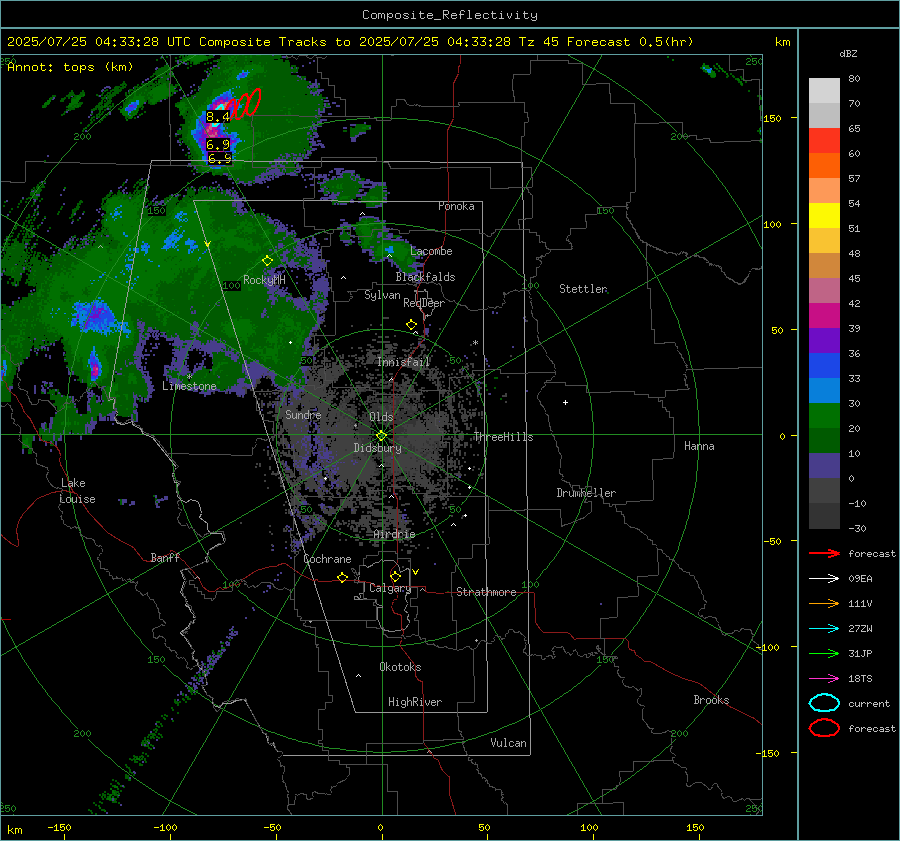900x841 pixels.
Task: Click the Hanna city label
Action: 699,446
